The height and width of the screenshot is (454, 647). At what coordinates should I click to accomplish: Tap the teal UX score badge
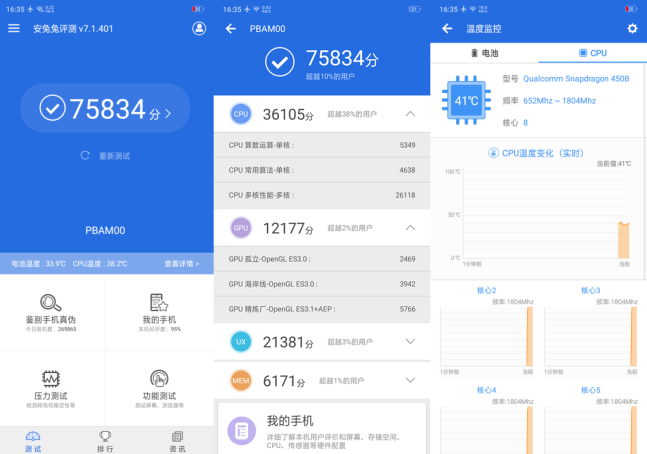tap(241, 342)
